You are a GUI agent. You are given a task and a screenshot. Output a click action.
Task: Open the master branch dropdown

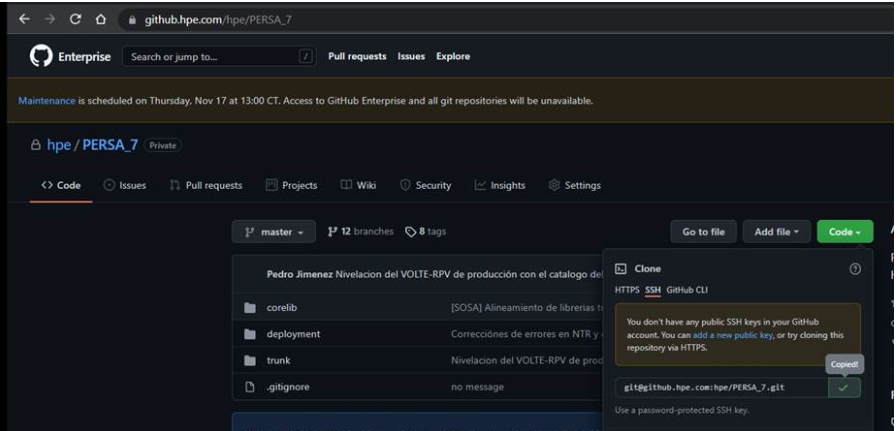pyautogui.click(x=274, y=232)
